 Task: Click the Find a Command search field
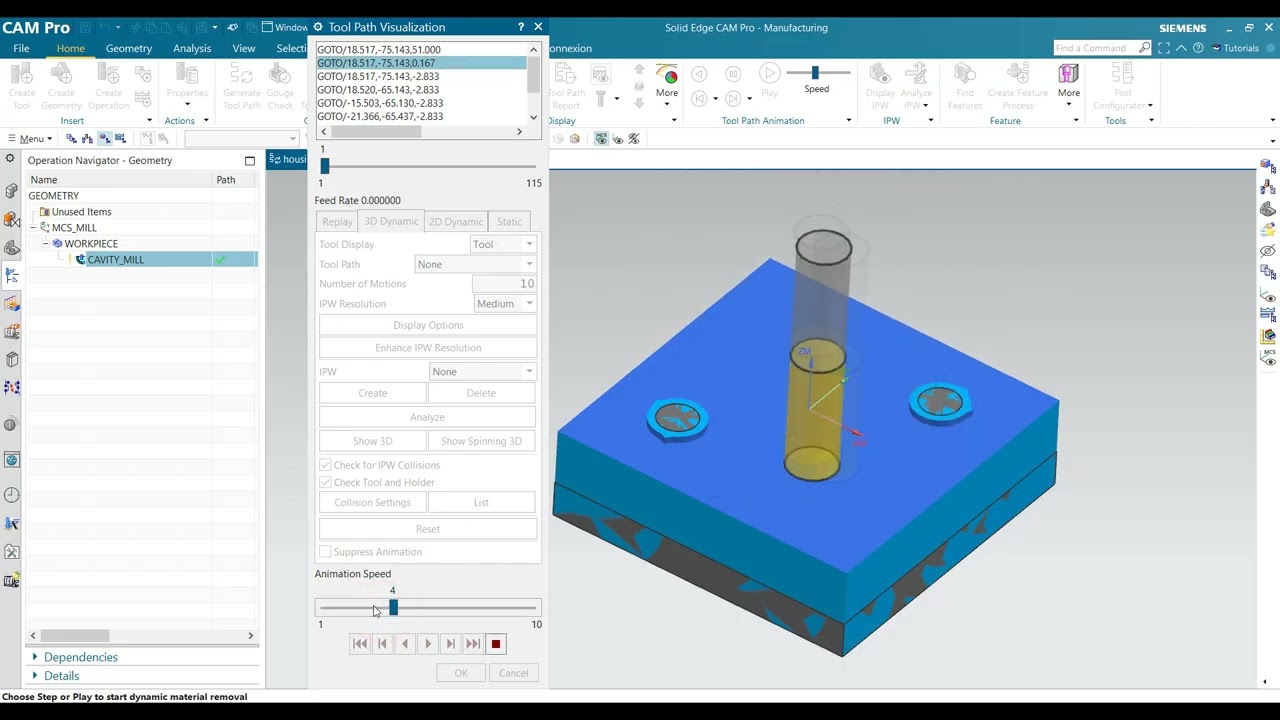(1096, 48)
